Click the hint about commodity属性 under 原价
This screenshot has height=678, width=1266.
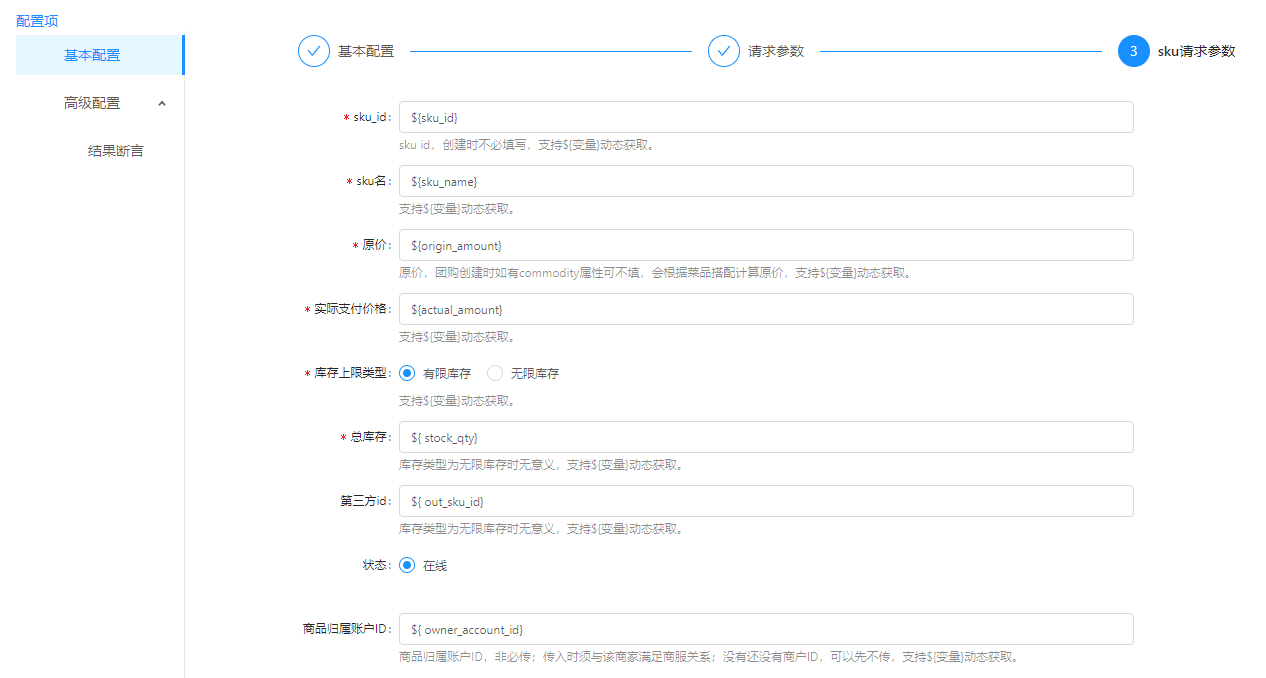pyautogui.click(x=655, y=273)
